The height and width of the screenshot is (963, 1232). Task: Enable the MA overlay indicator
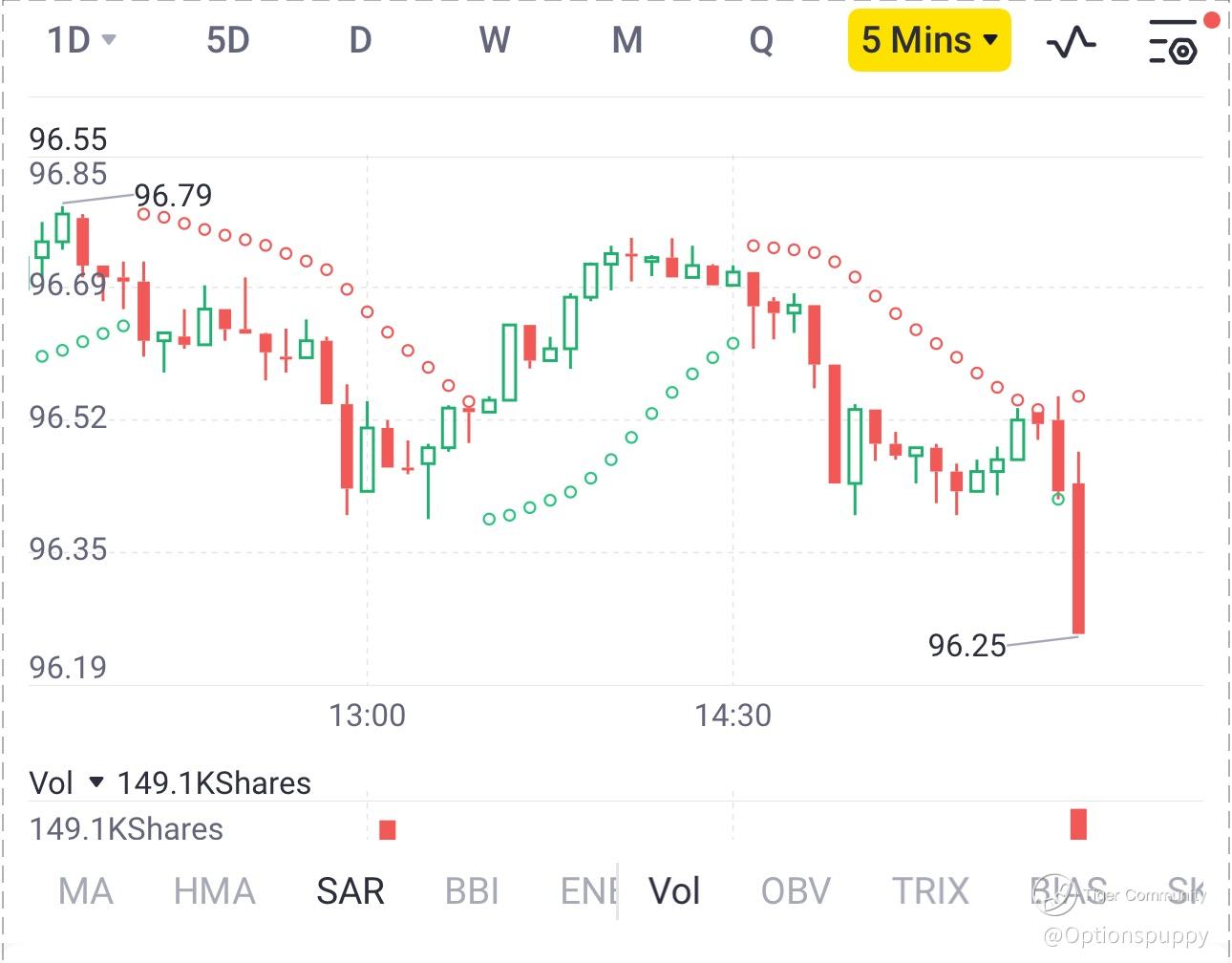(x=86, y=891)
